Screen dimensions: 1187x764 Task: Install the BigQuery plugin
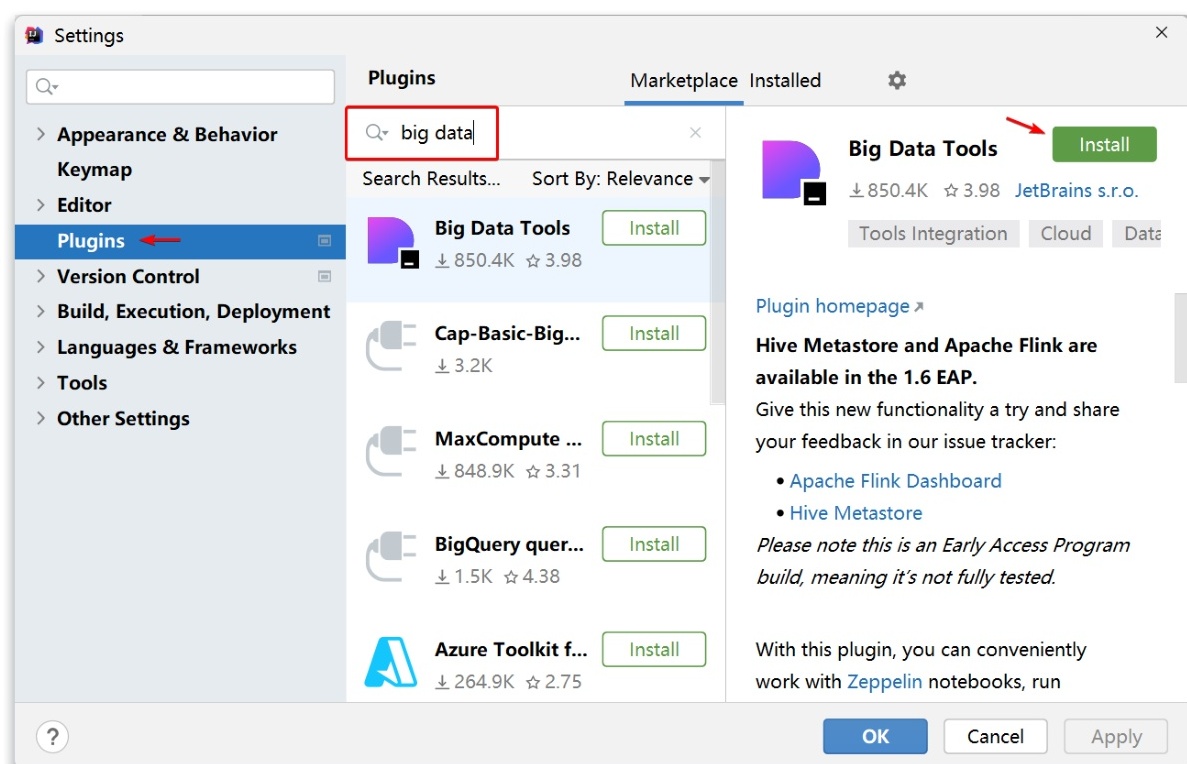pos(654,544)
